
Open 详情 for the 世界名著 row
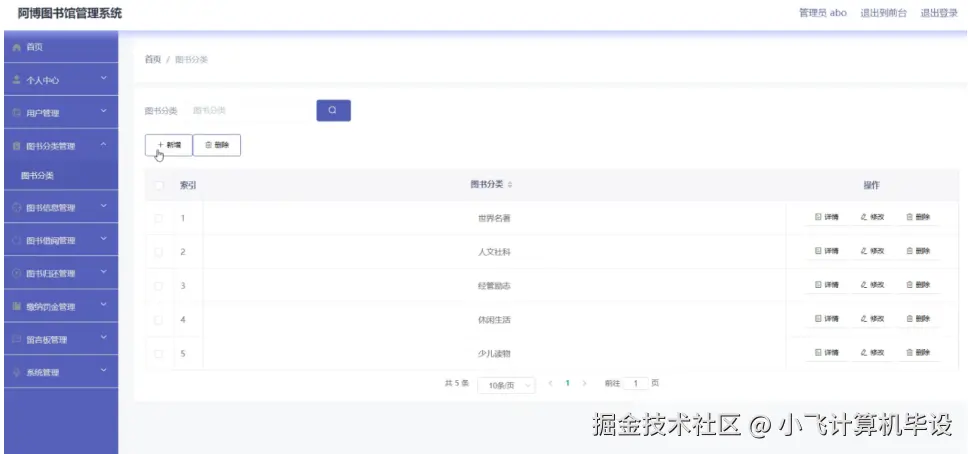[827, 217]
